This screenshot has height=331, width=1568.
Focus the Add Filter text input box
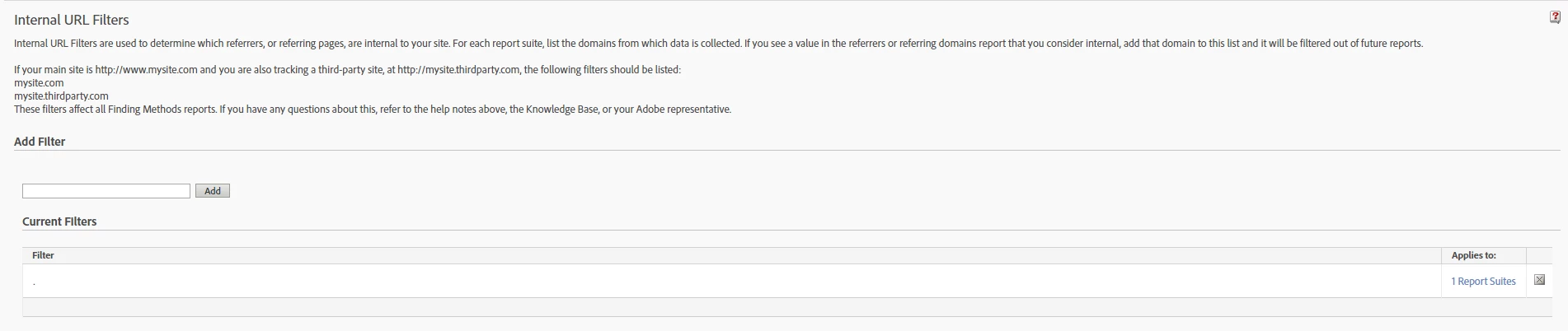tap(106, 191)
